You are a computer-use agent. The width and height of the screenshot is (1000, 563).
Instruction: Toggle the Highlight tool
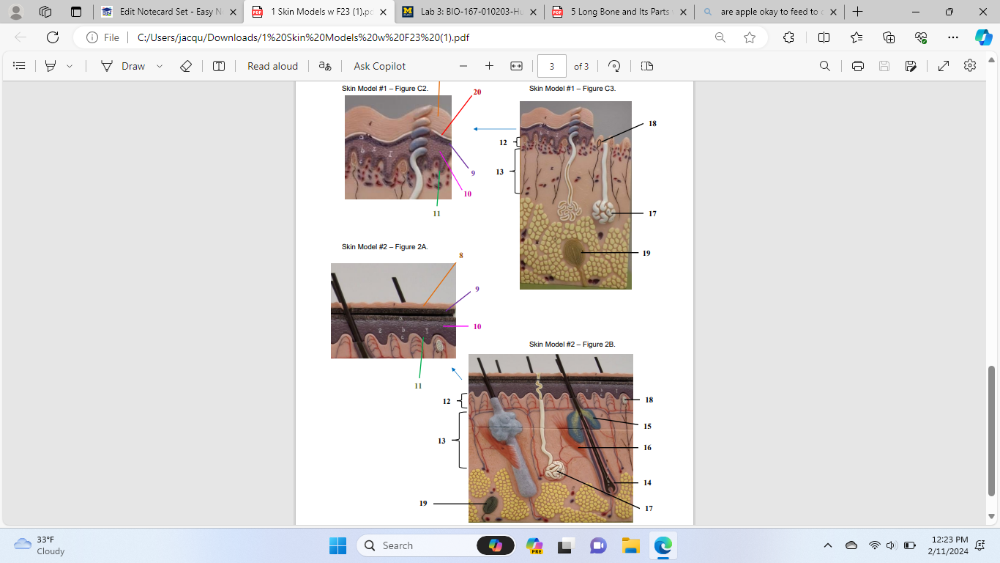pos(50,66)
